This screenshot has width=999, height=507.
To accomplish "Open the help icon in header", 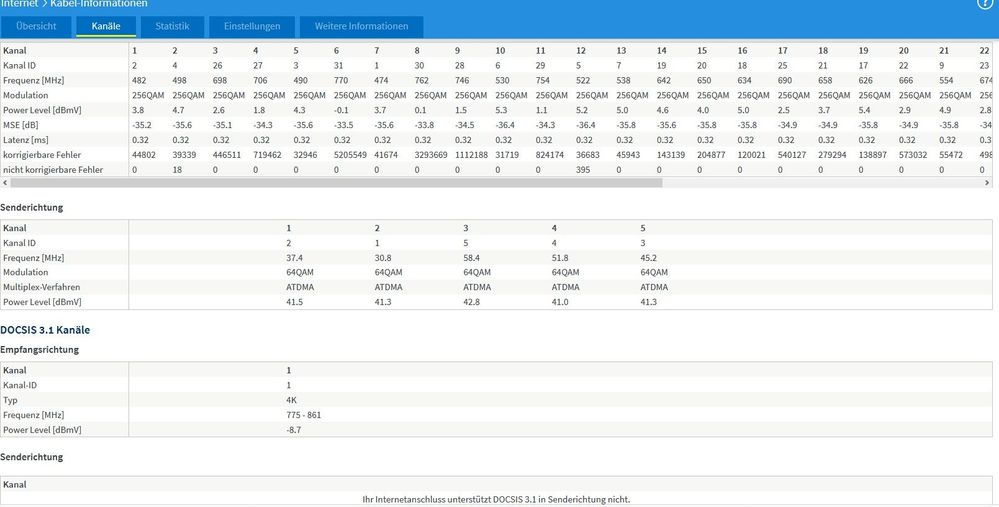I will point(985,3).
